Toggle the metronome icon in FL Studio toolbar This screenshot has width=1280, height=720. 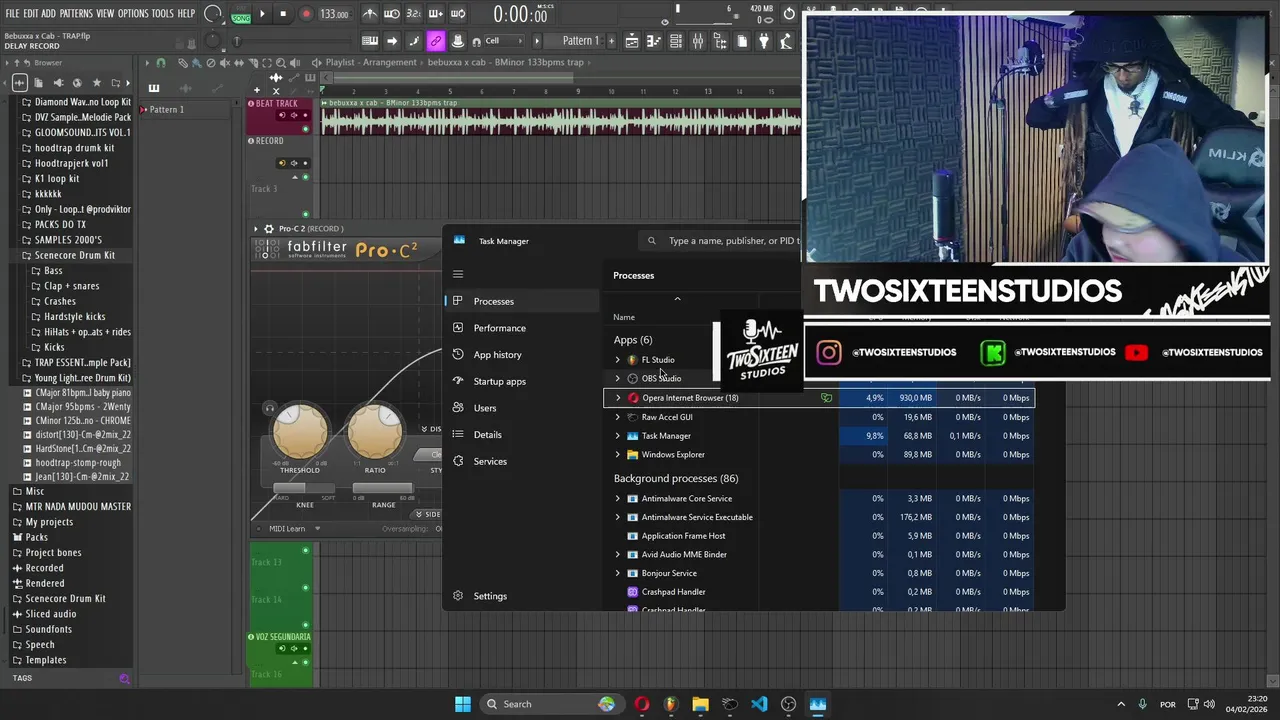click(370, 15)
